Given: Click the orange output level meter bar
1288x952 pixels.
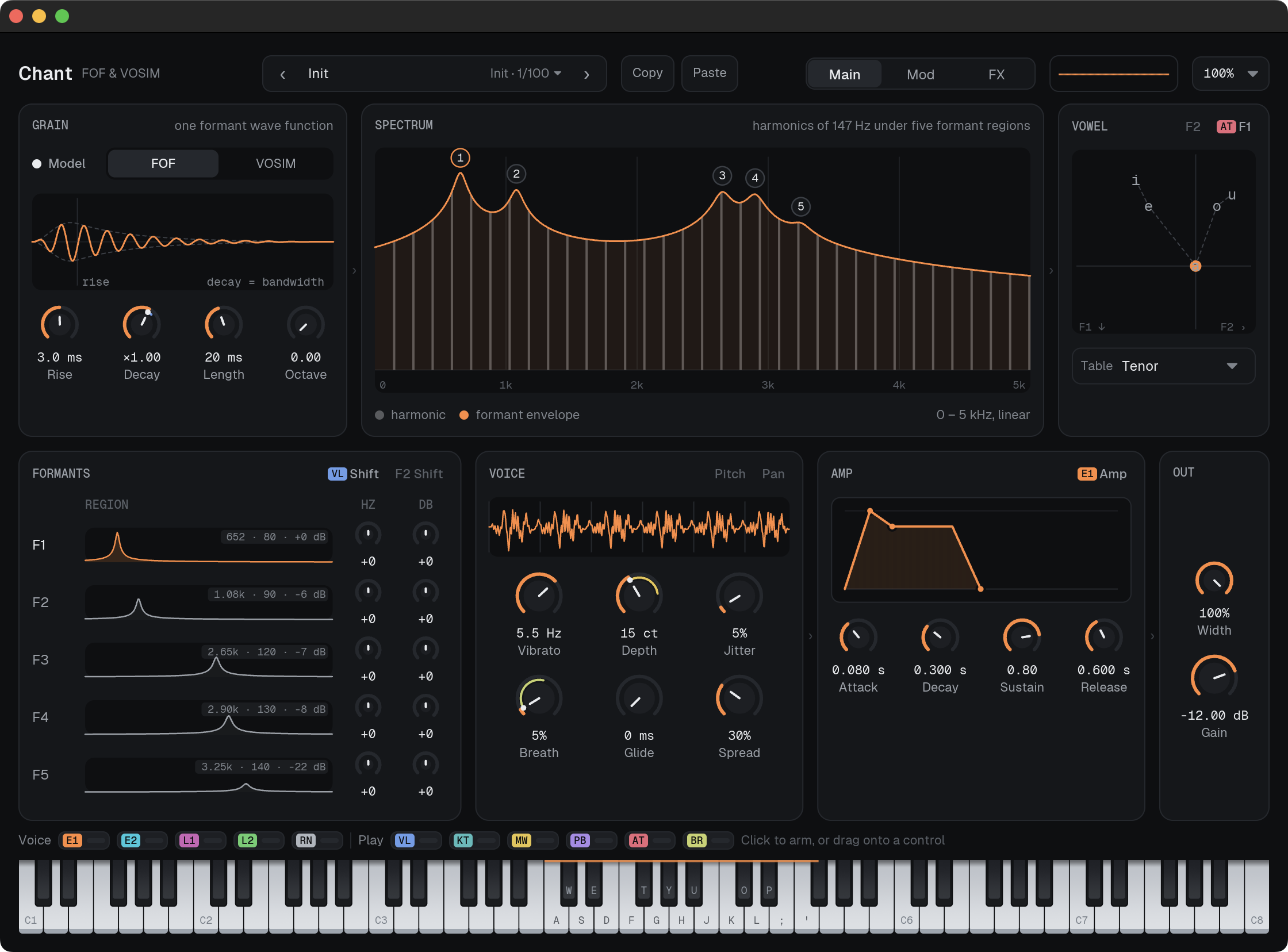Looking at the screenshot, I should click(1113, 74).
